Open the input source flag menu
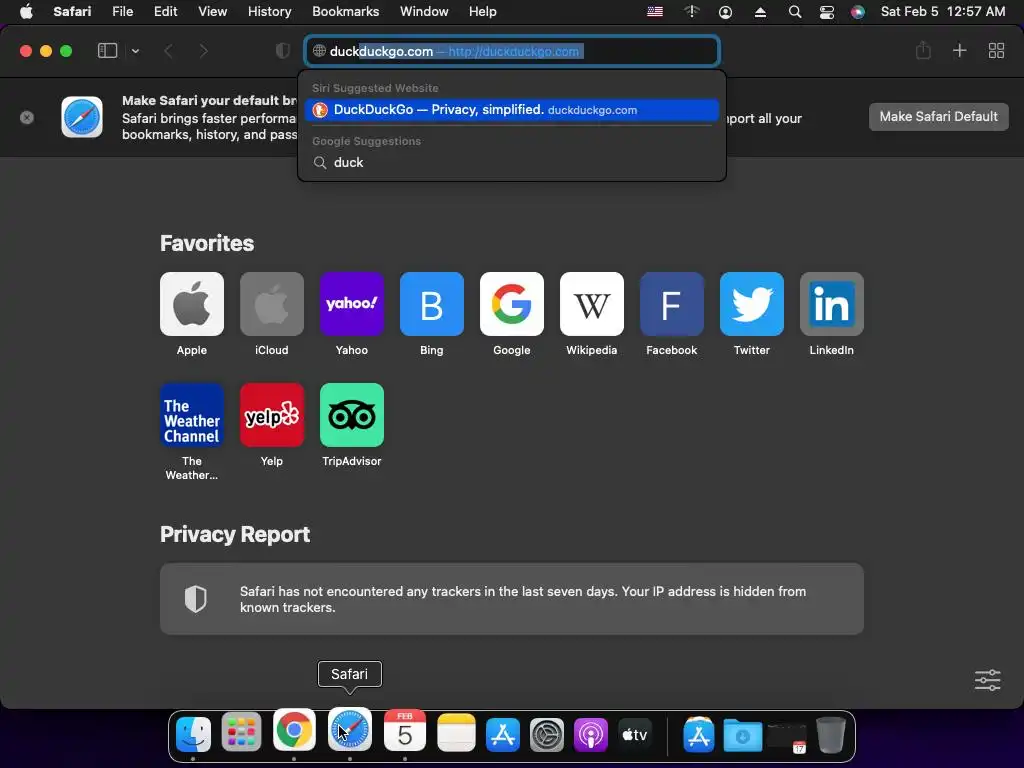Screen dimensions: 1024x768 [655, 12]
